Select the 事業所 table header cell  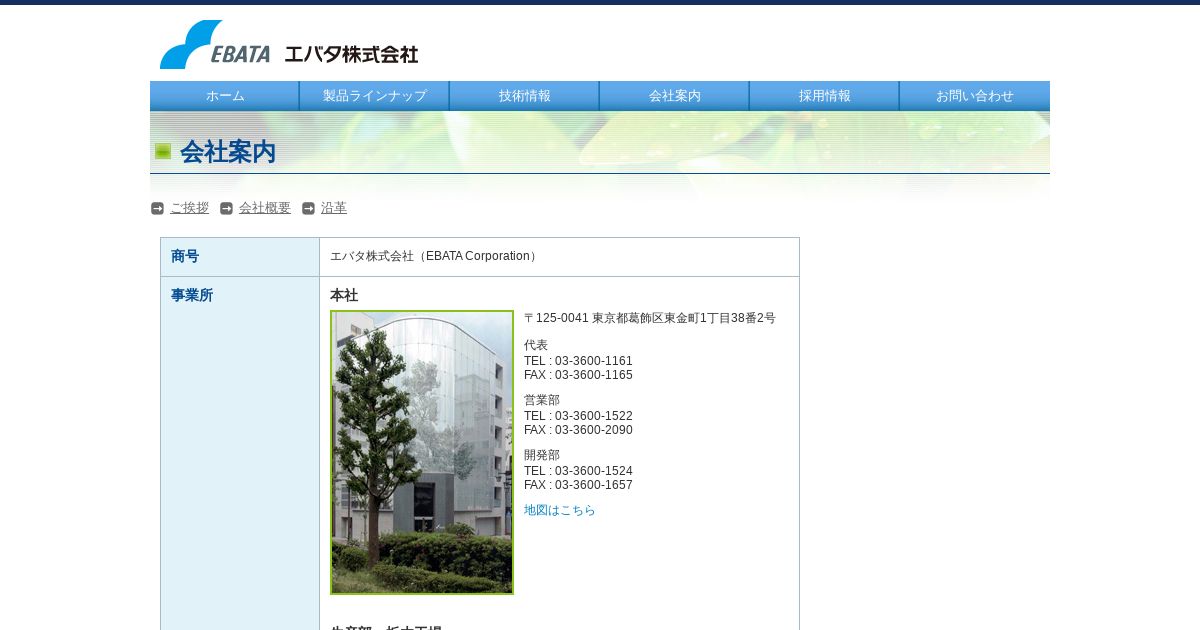240,453
